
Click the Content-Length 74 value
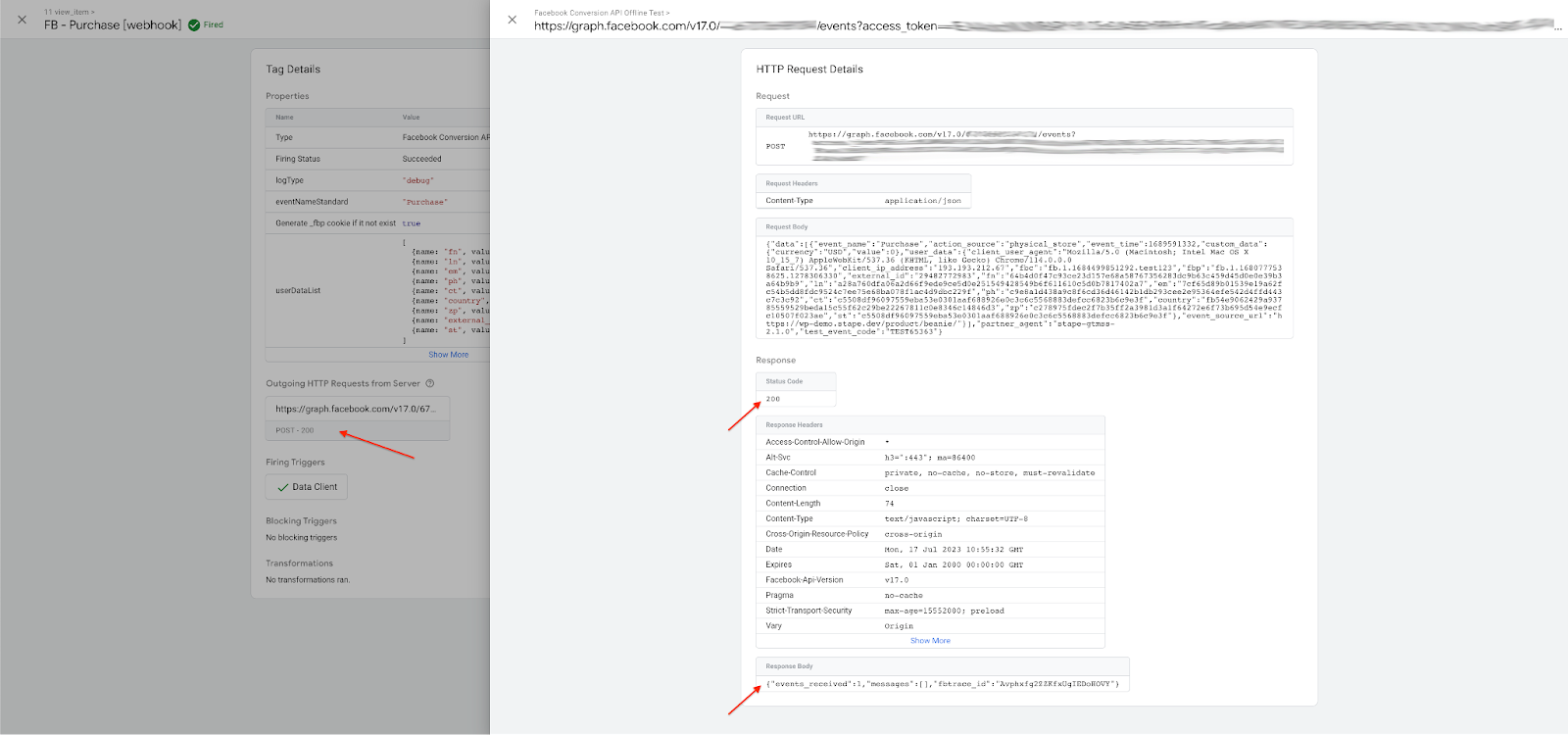click(889, 504)
